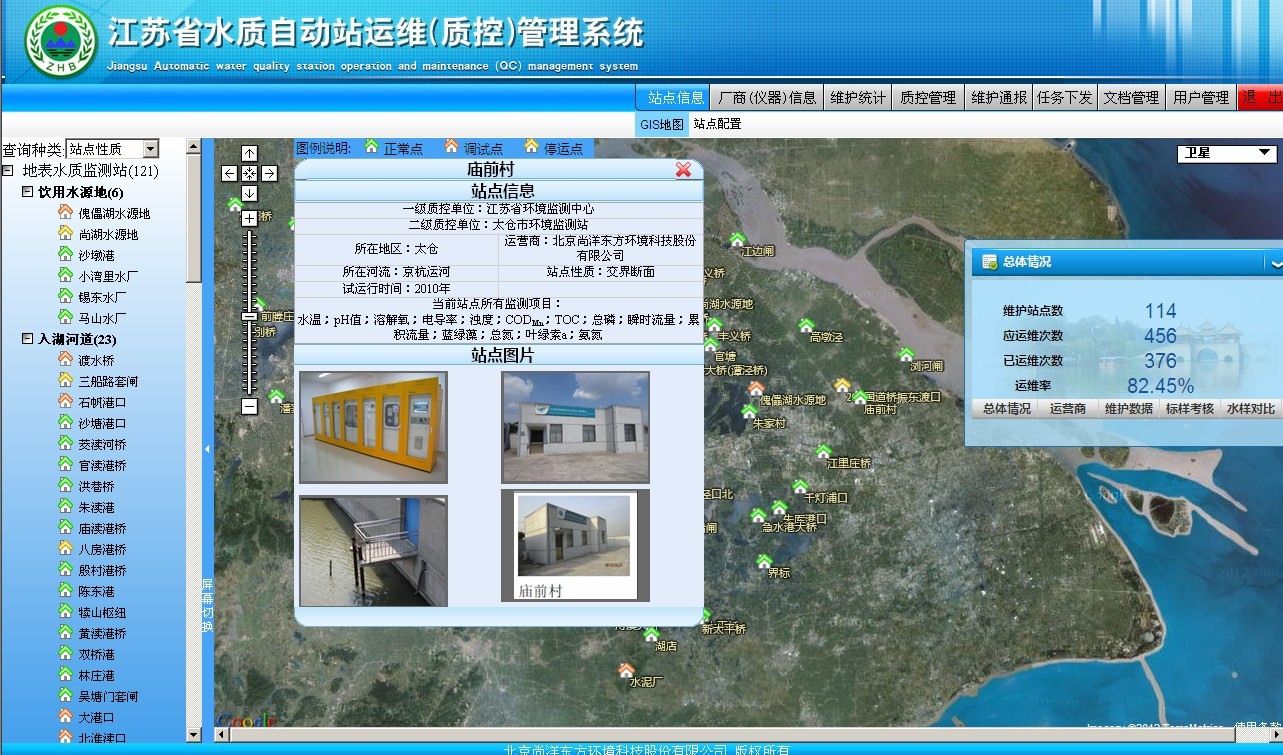
Task: Open the 查询种类 station type dropdown
Action: 150,149
